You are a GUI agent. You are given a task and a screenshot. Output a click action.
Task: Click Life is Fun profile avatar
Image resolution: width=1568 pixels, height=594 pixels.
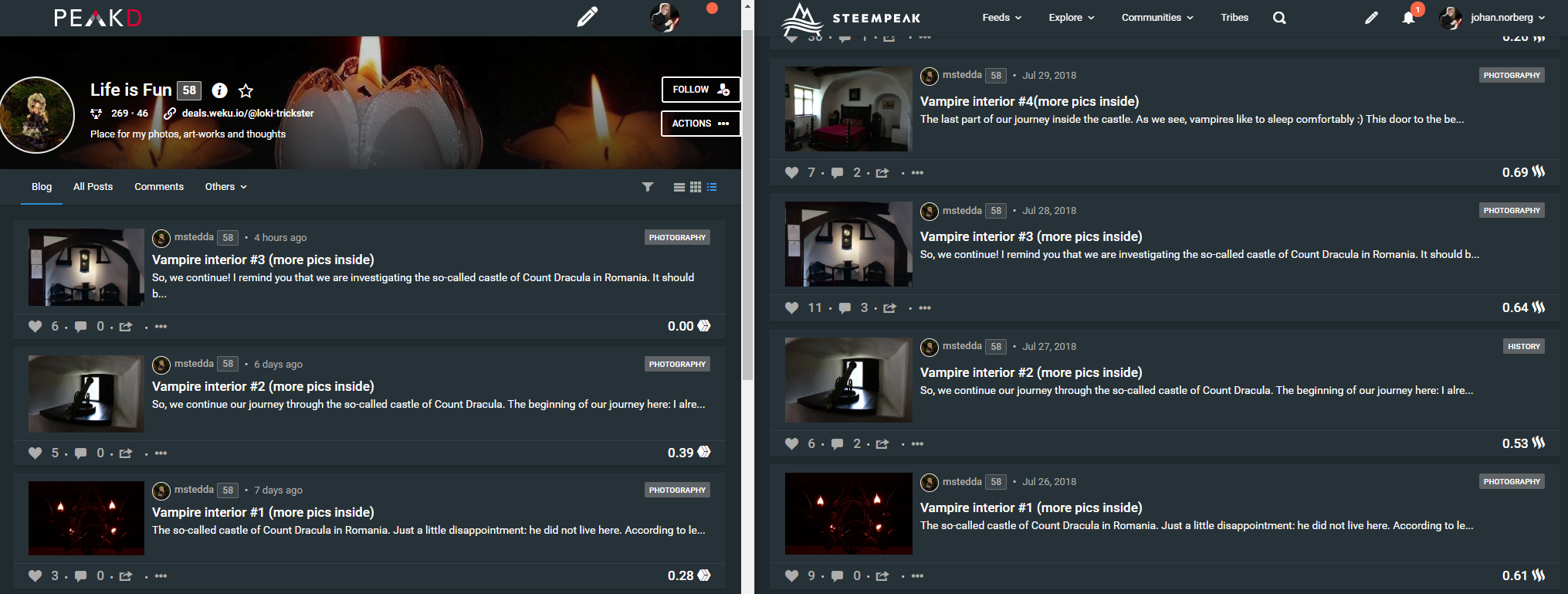click(x=36, y=115)
